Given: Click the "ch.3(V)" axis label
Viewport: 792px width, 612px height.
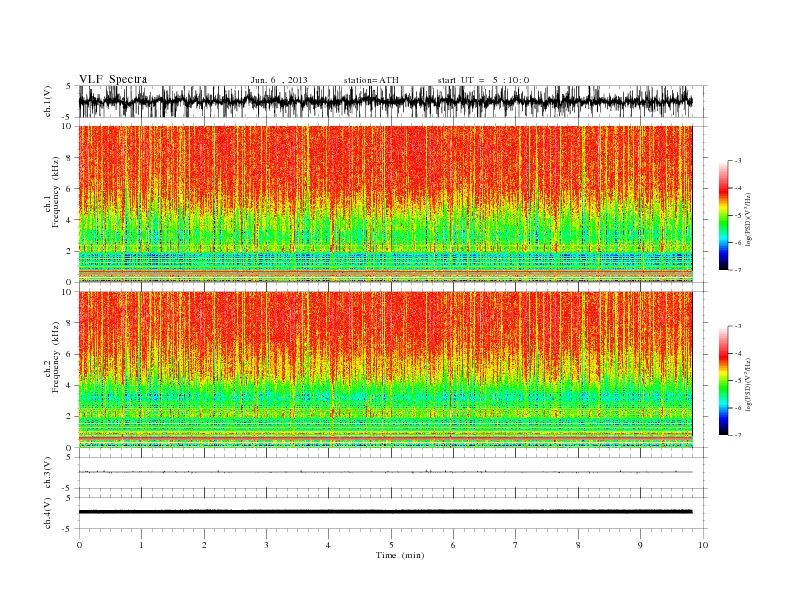Looking at the screenshot, I should pos(48,473).
